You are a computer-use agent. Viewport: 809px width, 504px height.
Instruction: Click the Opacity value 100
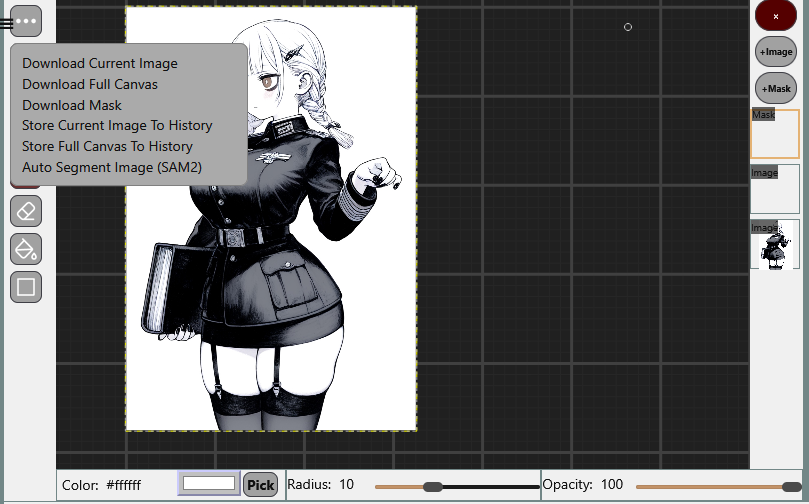click(612, 484)
